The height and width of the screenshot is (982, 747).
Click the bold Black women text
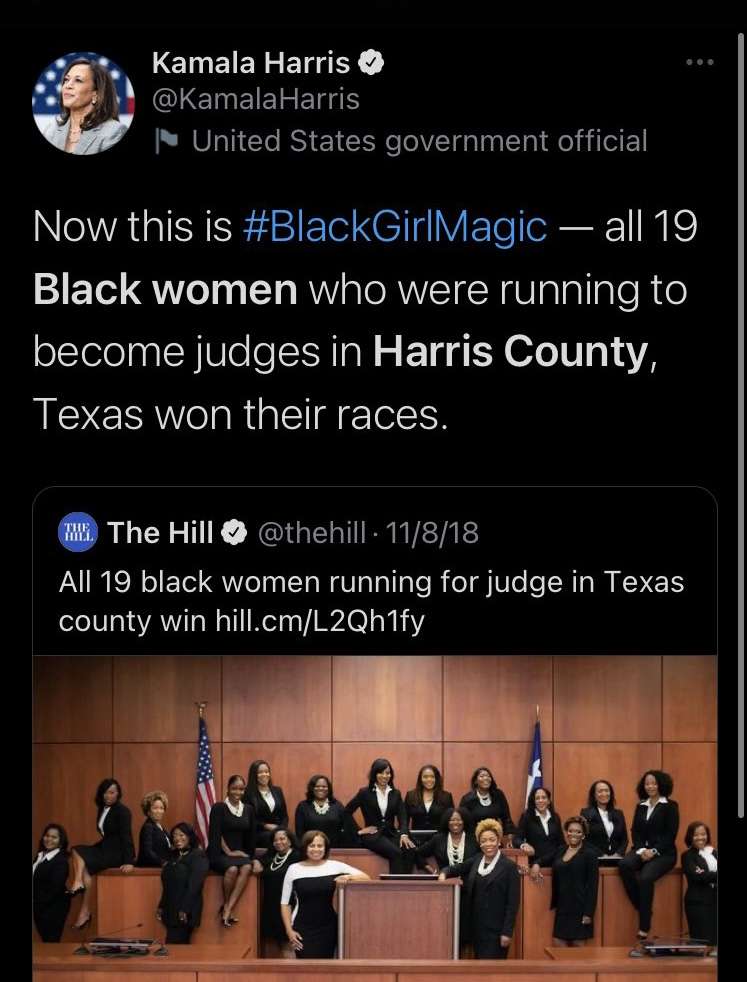point(165,289)
